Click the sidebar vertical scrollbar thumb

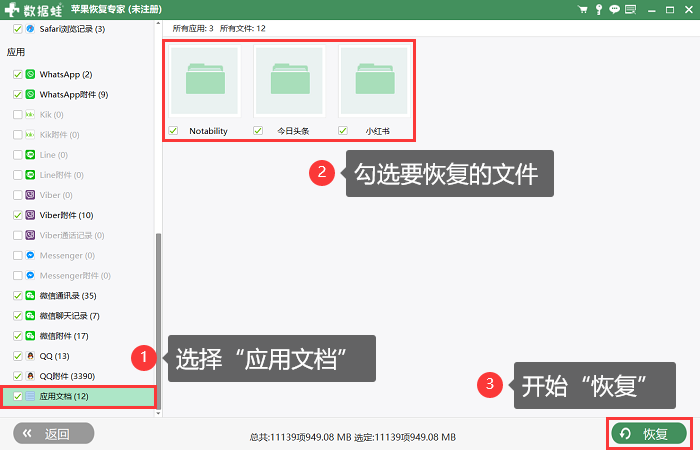[158, 321]
